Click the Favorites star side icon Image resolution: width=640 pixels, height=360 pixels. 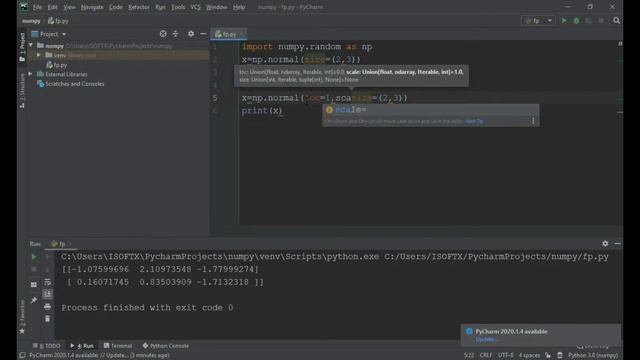(x=22, y=331)
